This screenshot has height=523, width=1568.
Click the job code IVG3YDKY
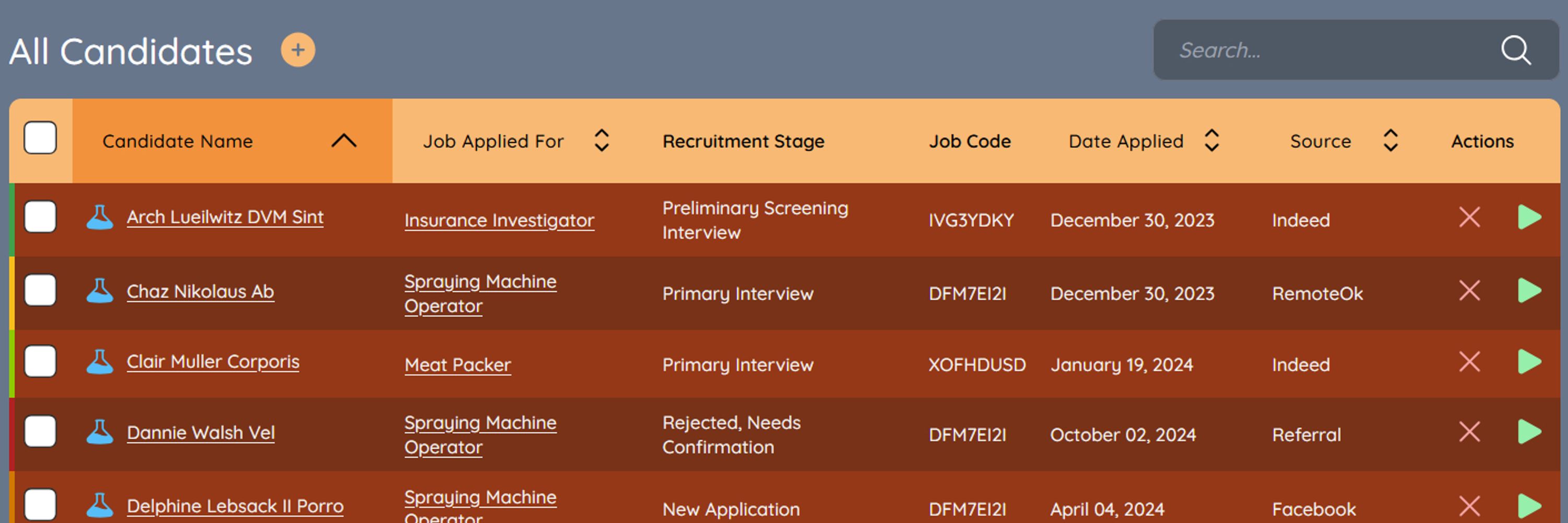(x=971, y=220)
